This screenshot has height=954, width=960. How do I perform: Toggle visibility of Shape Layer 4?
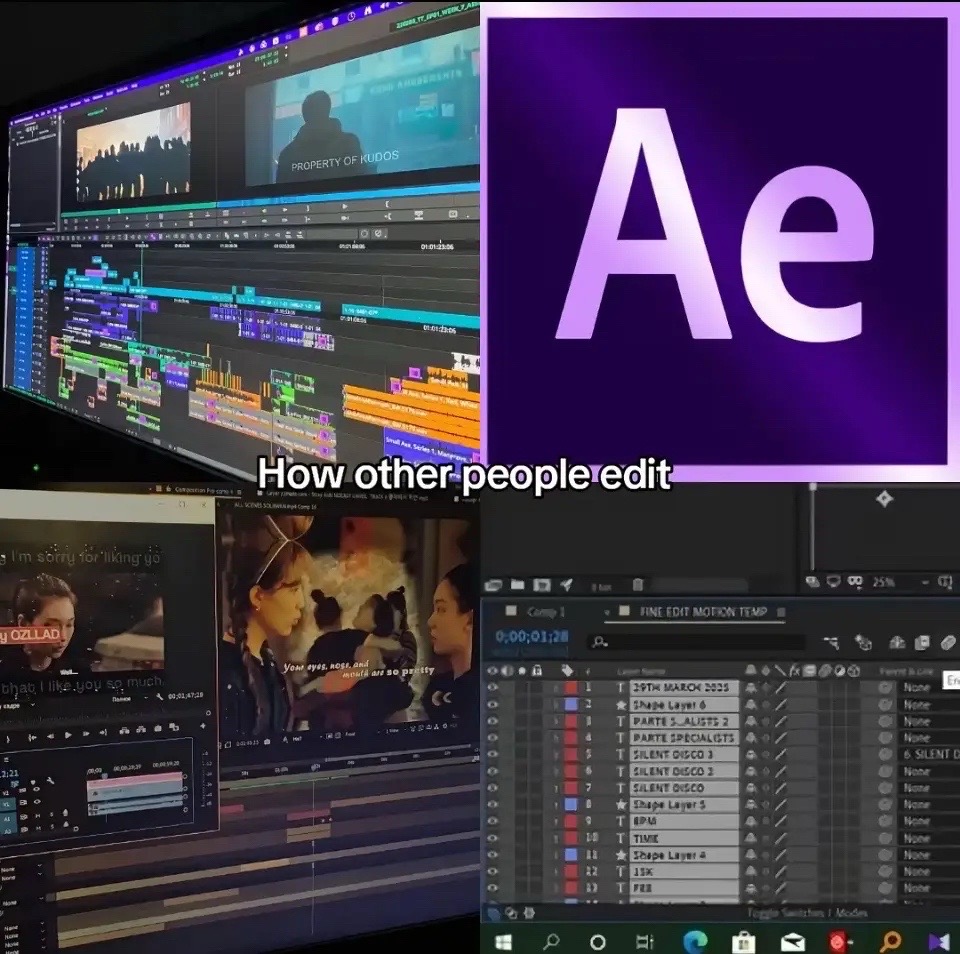pos(492,854)
